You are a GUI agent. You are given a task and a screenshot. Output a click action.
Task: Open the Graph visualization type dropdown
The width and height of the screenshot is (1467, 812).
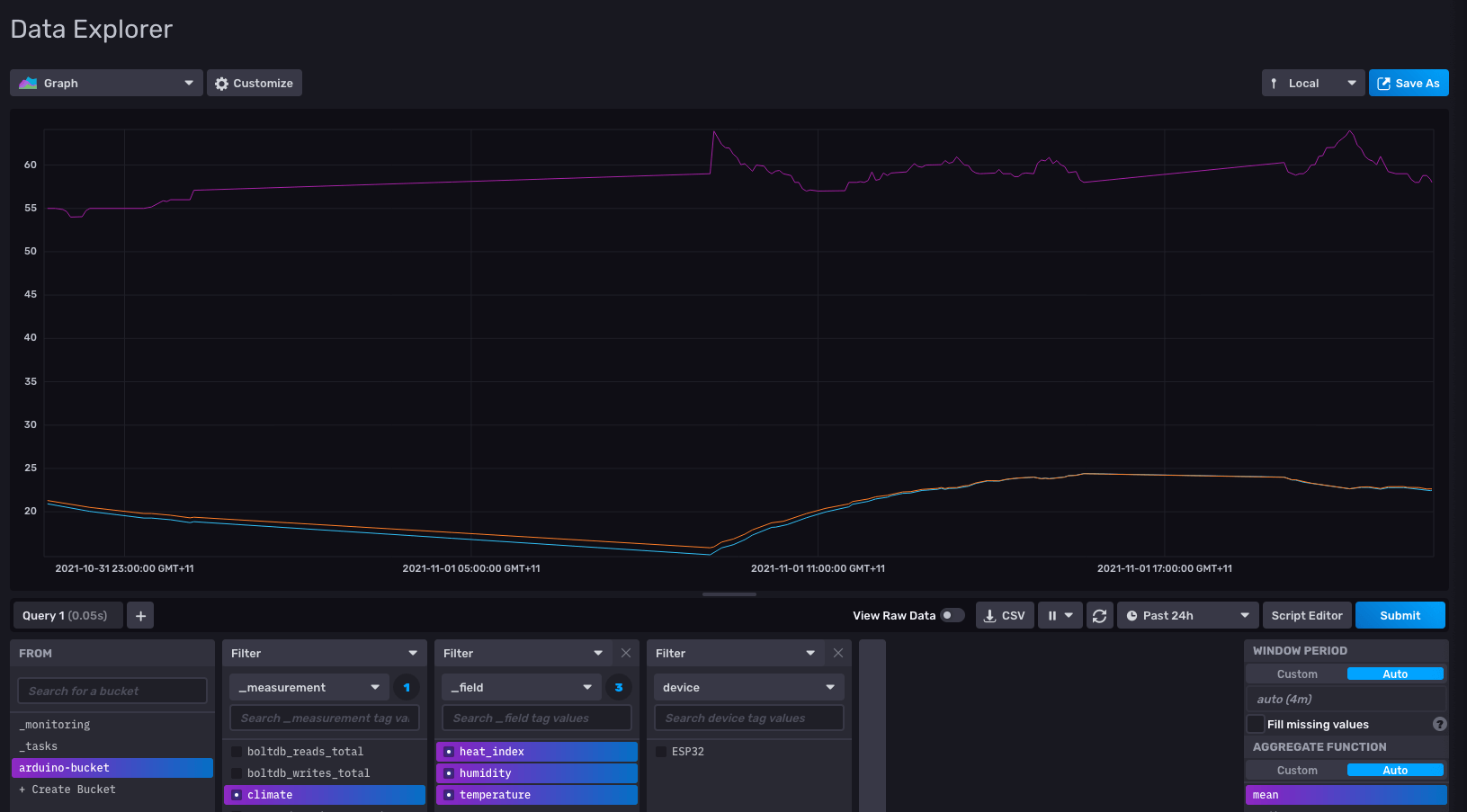106,83
